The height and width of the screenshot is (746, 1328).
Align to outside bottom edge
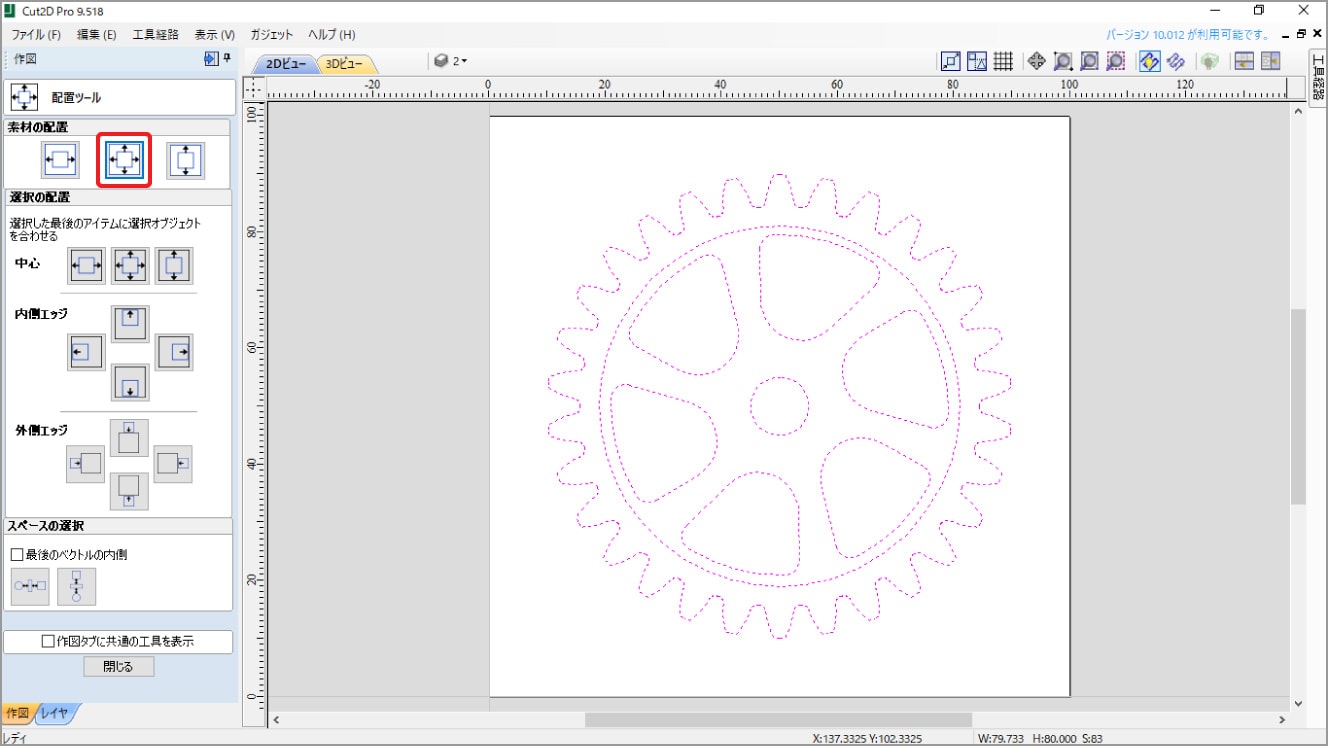[129, 491]
